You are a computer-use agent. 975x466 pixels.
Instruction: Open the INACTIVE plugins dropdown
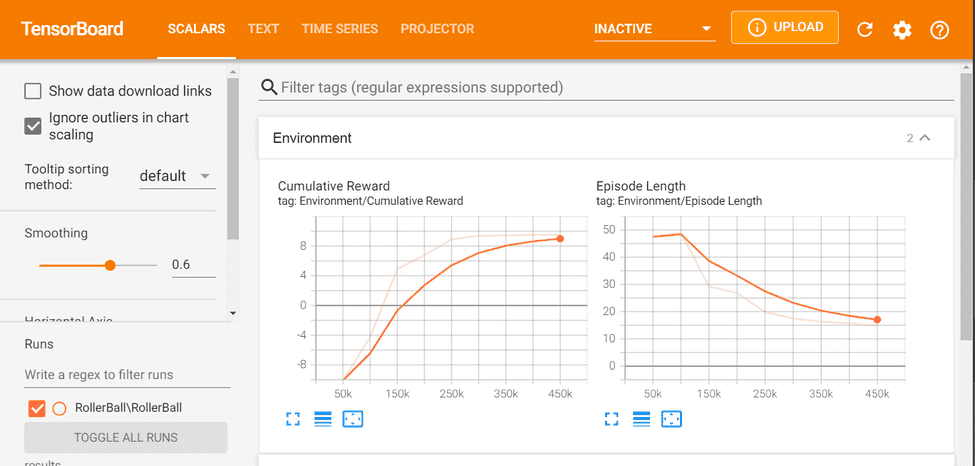(652, 29)
